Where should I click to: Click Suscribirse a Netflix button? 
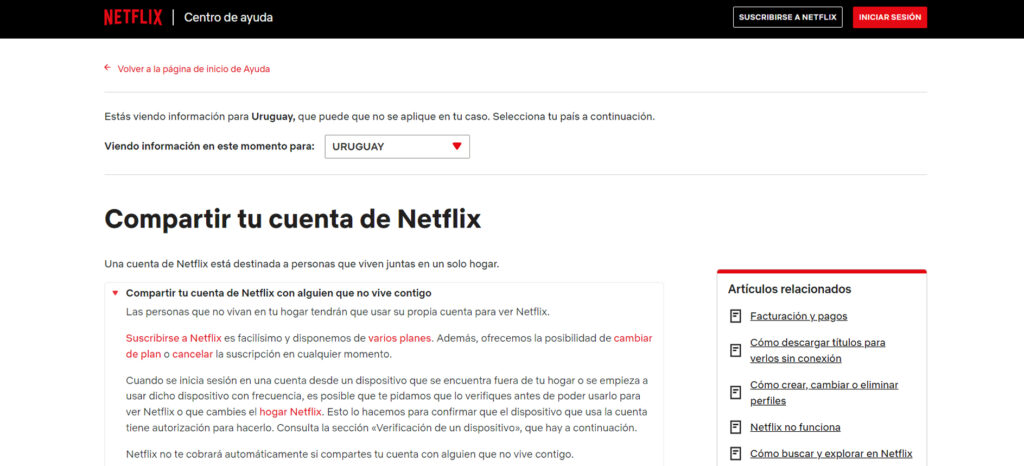(x=788, y=17)
